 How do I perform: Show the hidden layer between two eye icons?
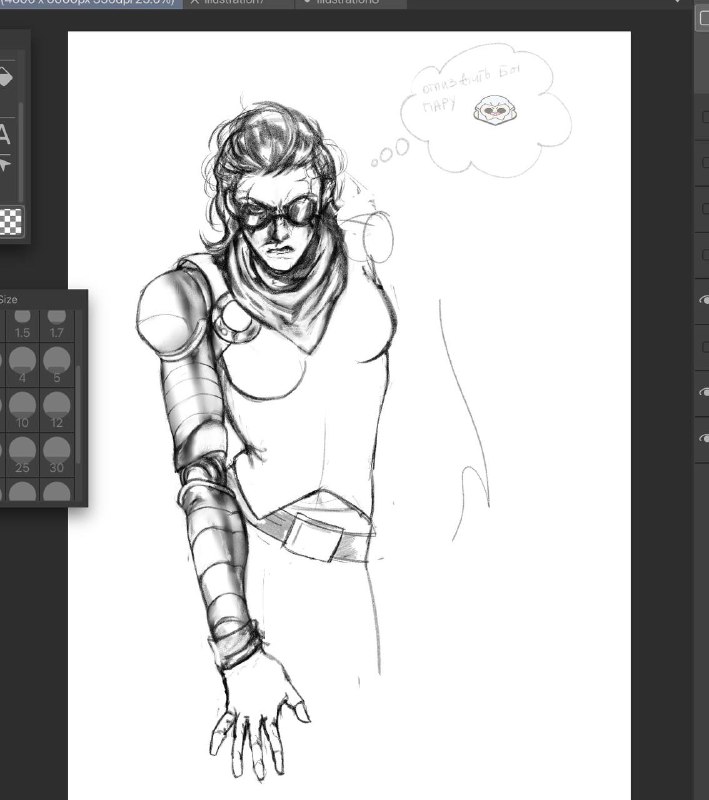pos(705,347)
